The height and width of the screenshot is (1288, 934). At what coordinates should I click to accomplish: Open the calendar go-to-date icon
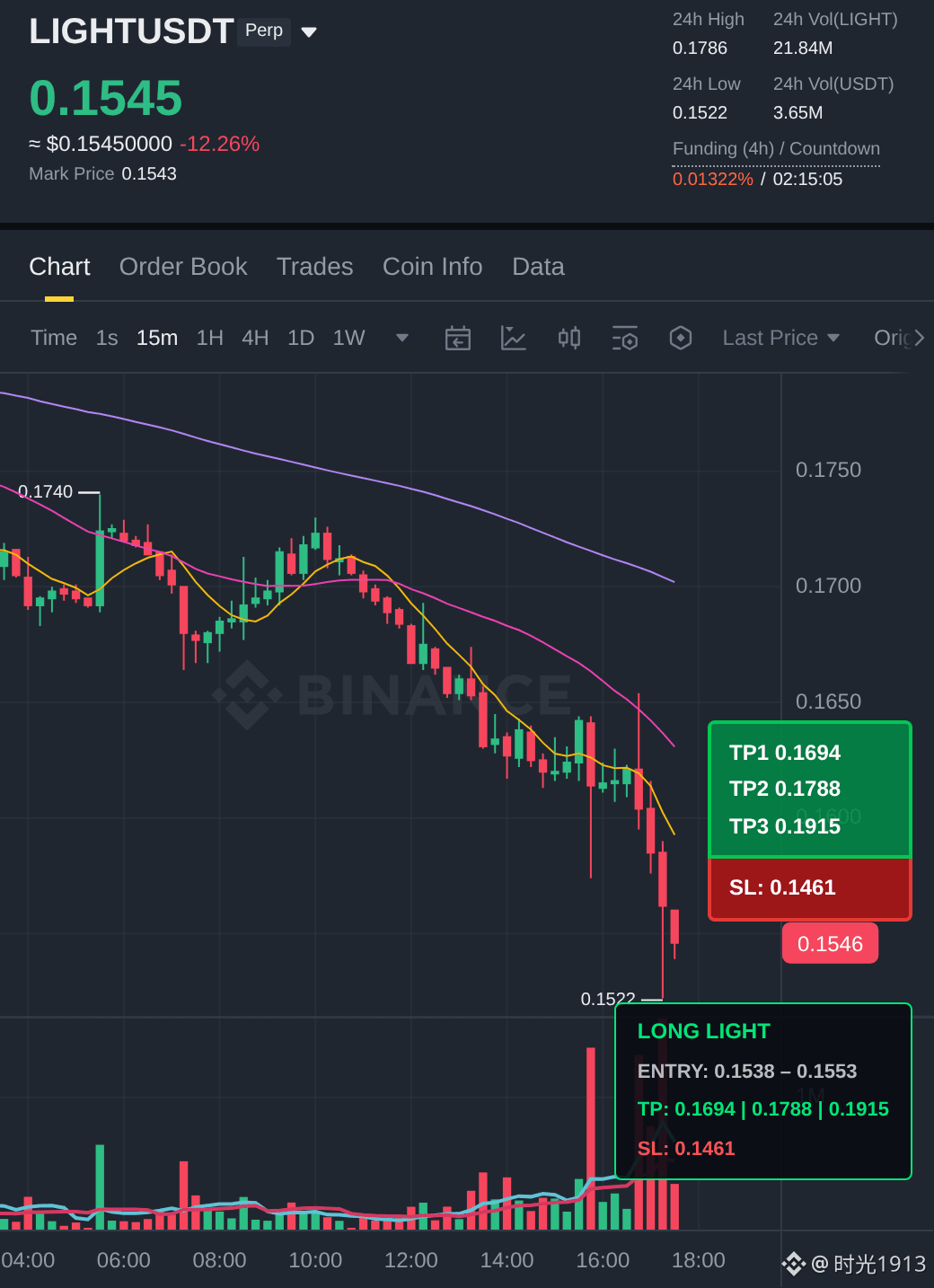click(x=458, y=338)
